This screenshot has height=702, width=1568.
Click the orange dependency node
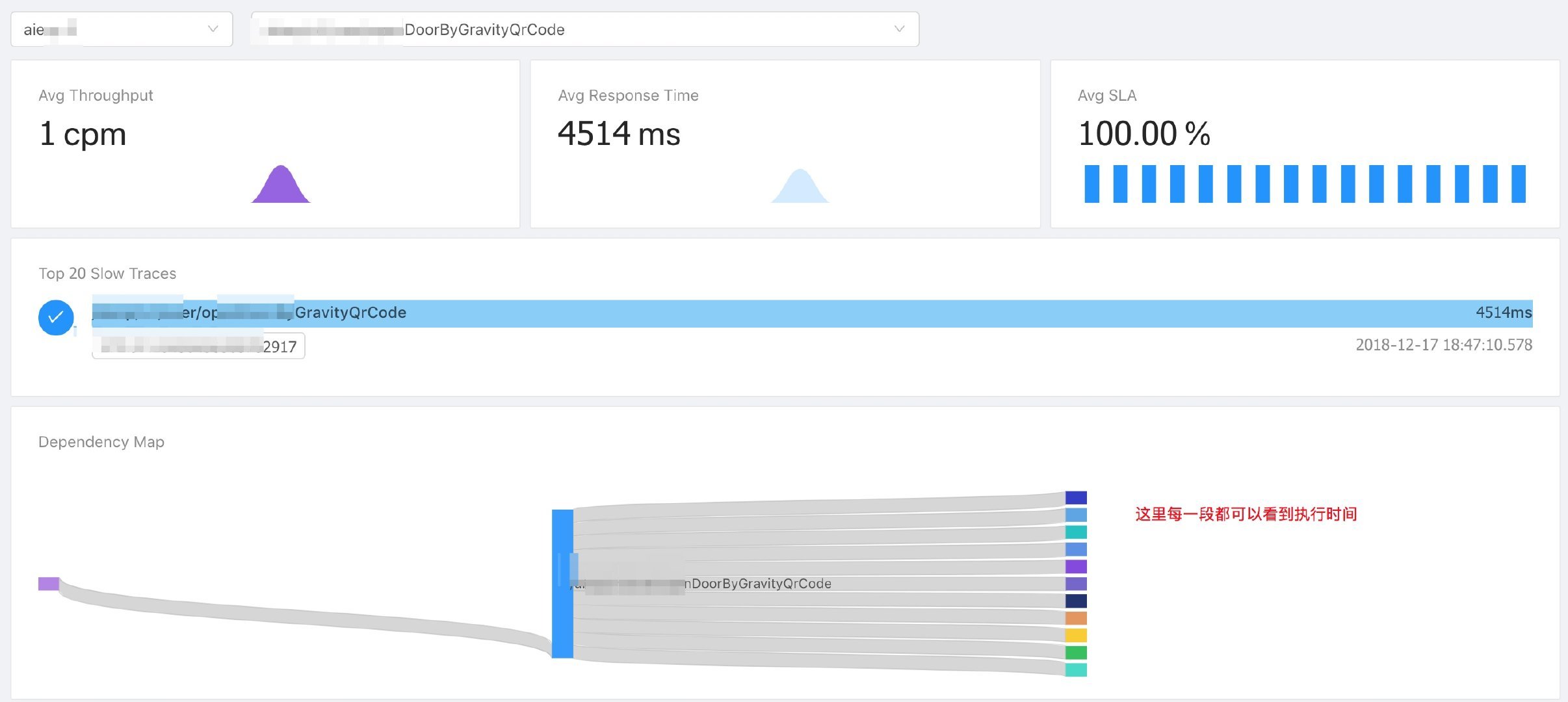(1076, 618)
